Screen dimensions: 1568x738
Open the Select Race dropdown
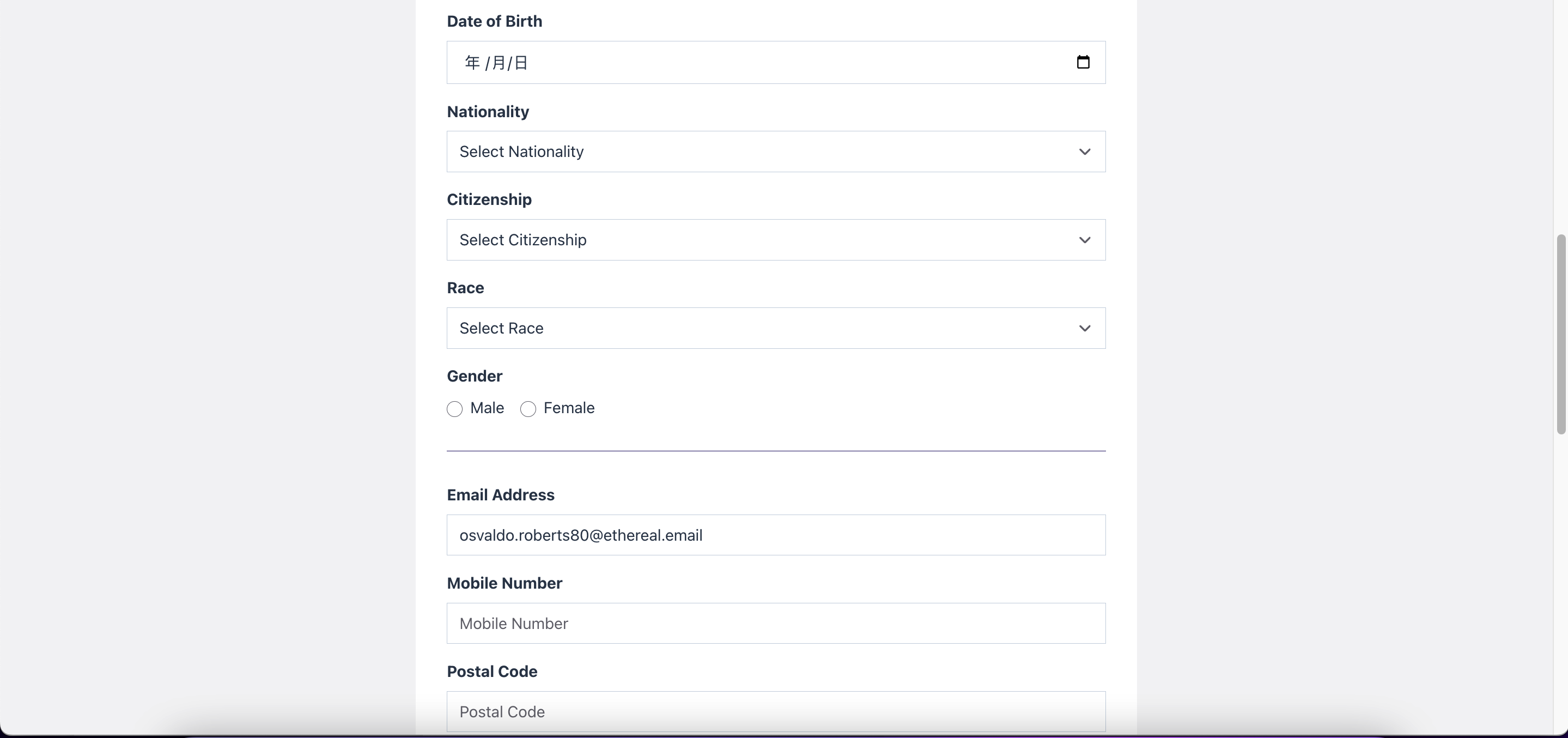tap(776, 328)
